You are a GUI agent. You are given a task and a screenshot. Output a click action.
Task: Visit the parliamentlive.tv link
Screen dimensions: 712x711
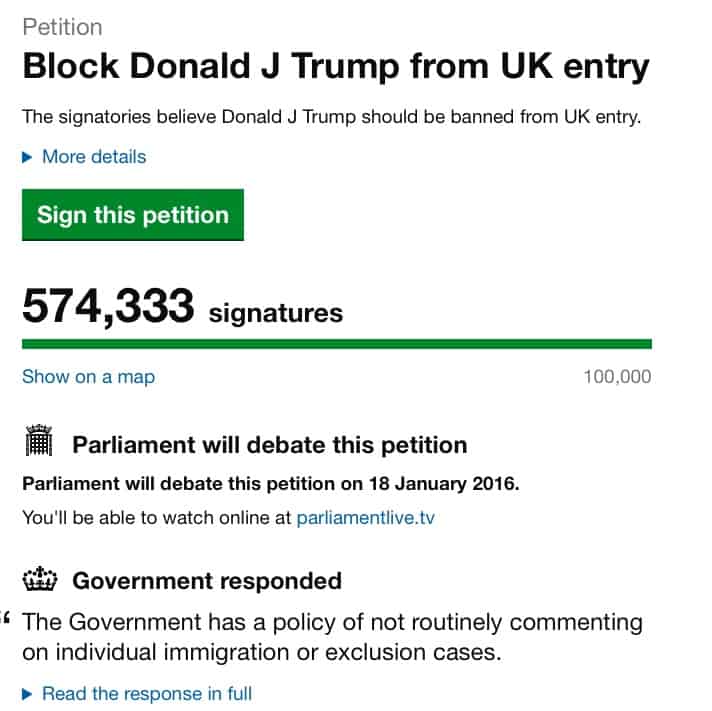(366, 518)
